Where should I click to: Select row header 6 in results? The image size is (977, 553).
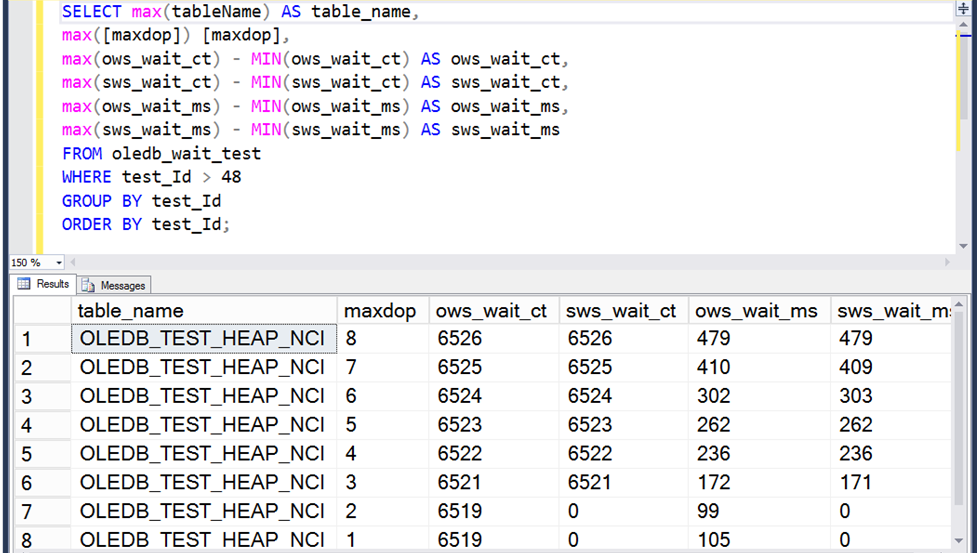pos(42,482)
